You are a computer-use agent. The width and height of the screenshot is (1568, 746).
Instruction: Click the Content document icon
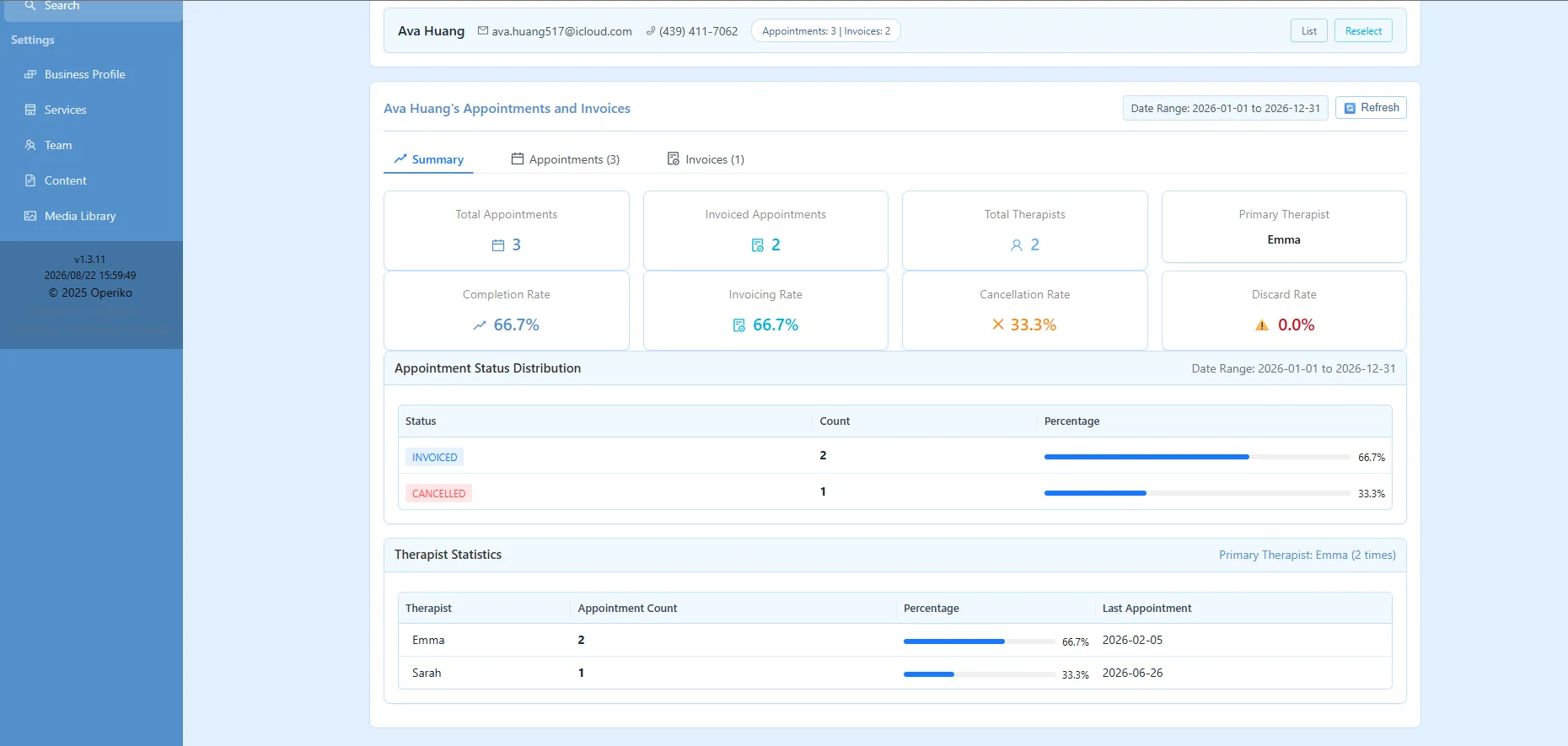tap(30, 180)
